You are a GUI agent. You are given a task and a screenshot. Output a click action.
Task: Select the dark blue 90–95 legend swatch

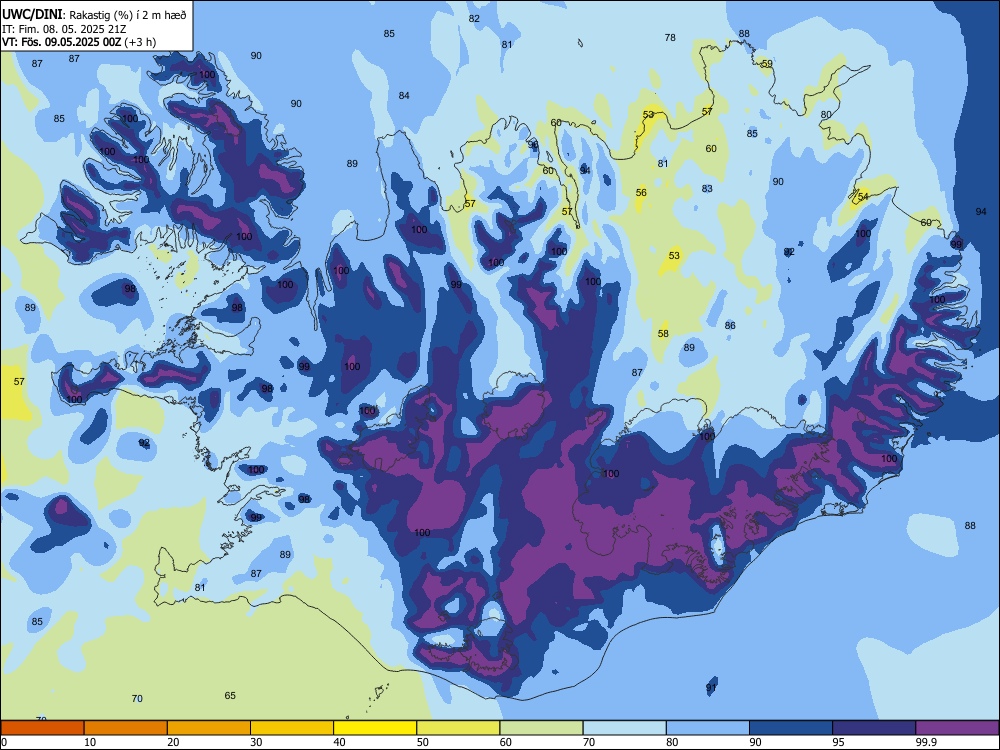(x=791, y=728)
